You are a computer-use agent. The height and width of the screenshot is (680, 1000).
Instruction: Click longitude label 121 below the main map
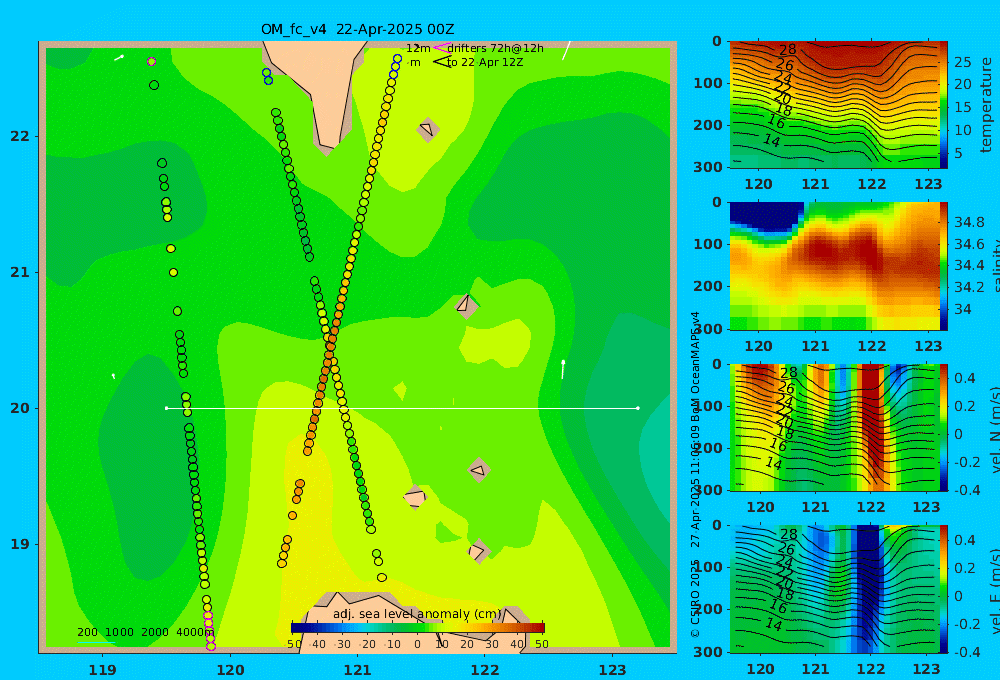click(358, 670)
